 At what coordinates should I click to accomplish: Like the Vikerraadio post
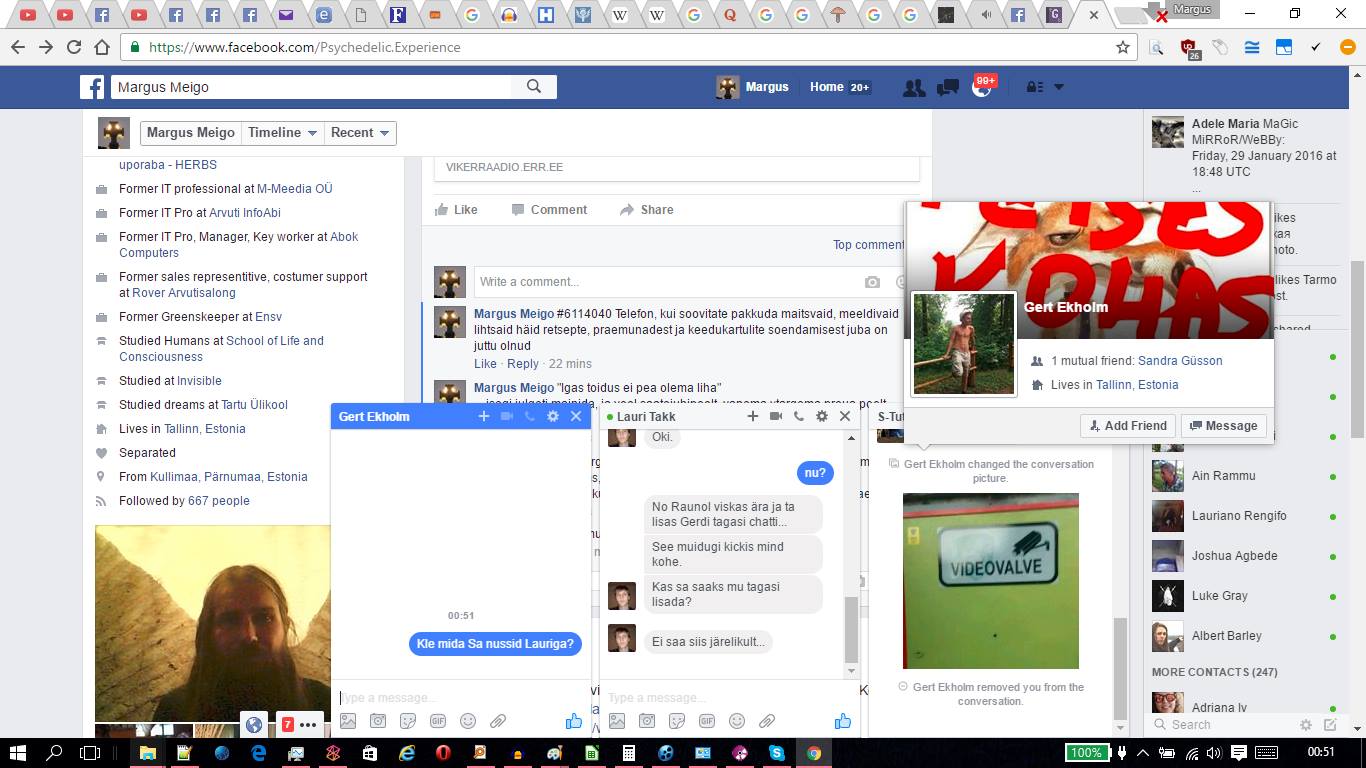click(456, 210)
